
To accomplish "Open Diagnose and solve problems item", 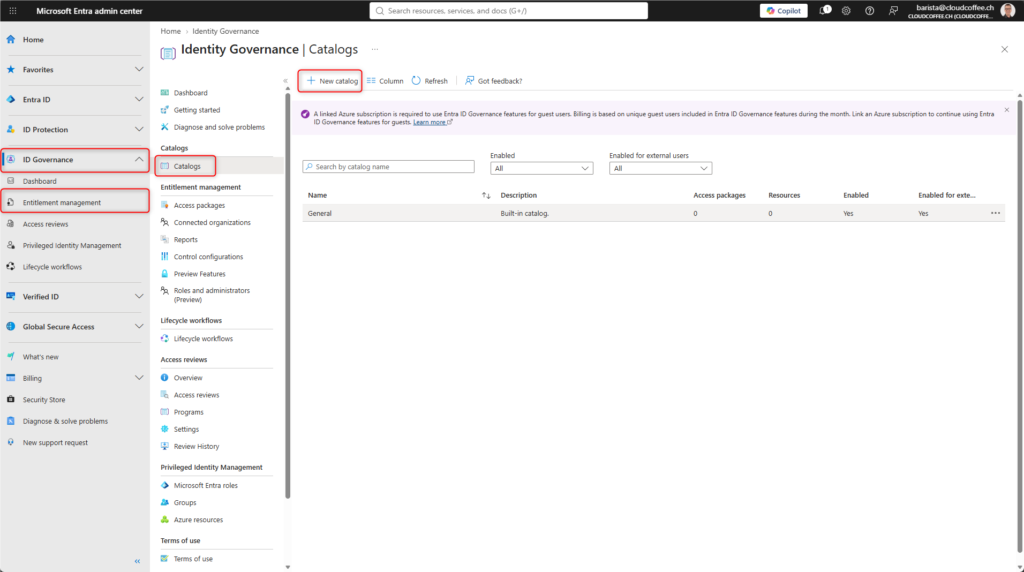I will (219, 127).
